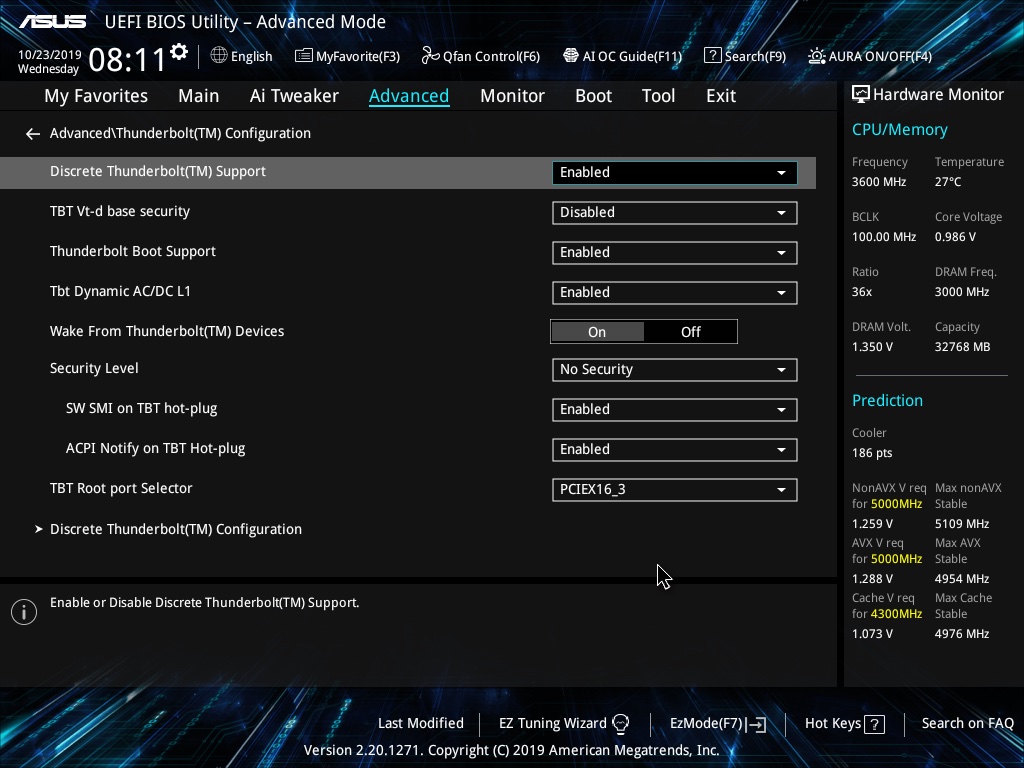Click the EZ Tuning Wizard lightbulb icon
The width and height of the screenshot is (1024, 768).
coord(620,724)
